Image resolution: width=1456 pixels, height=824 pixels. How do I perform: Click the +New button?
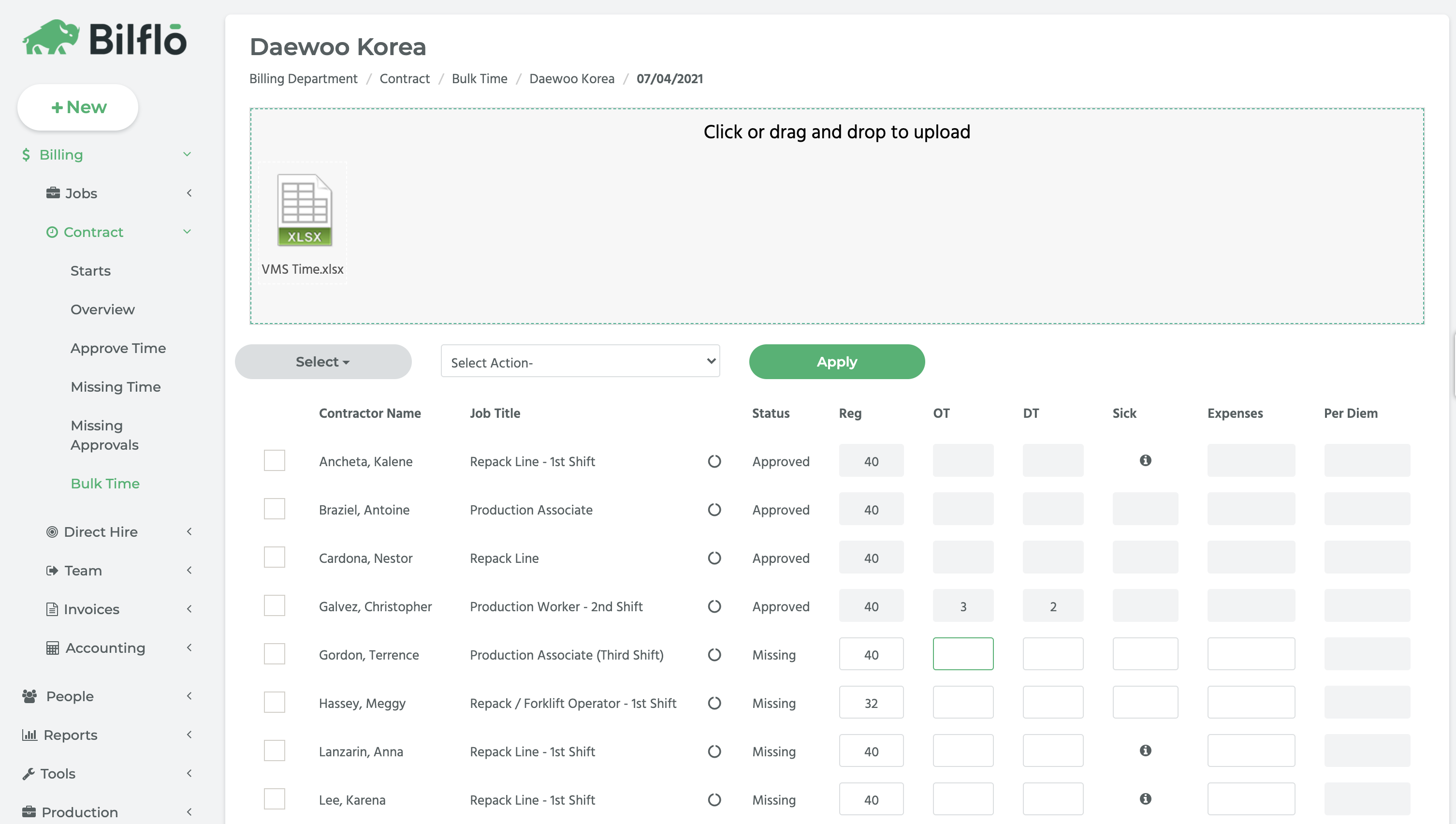pyautogui.click(x=77, y=106)
